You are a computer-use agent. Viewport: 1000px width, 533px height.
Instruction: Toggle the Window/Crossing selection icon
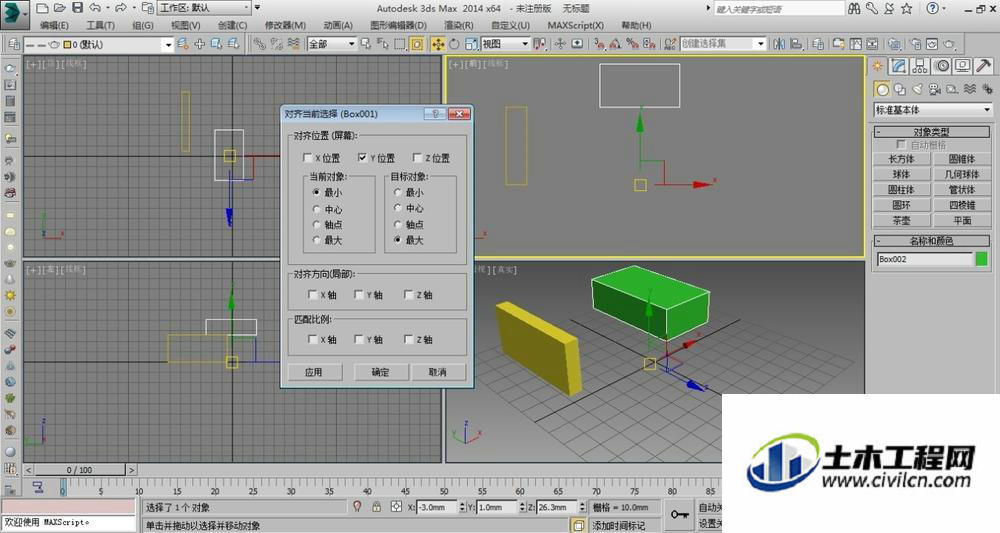(x=417, y=44)
